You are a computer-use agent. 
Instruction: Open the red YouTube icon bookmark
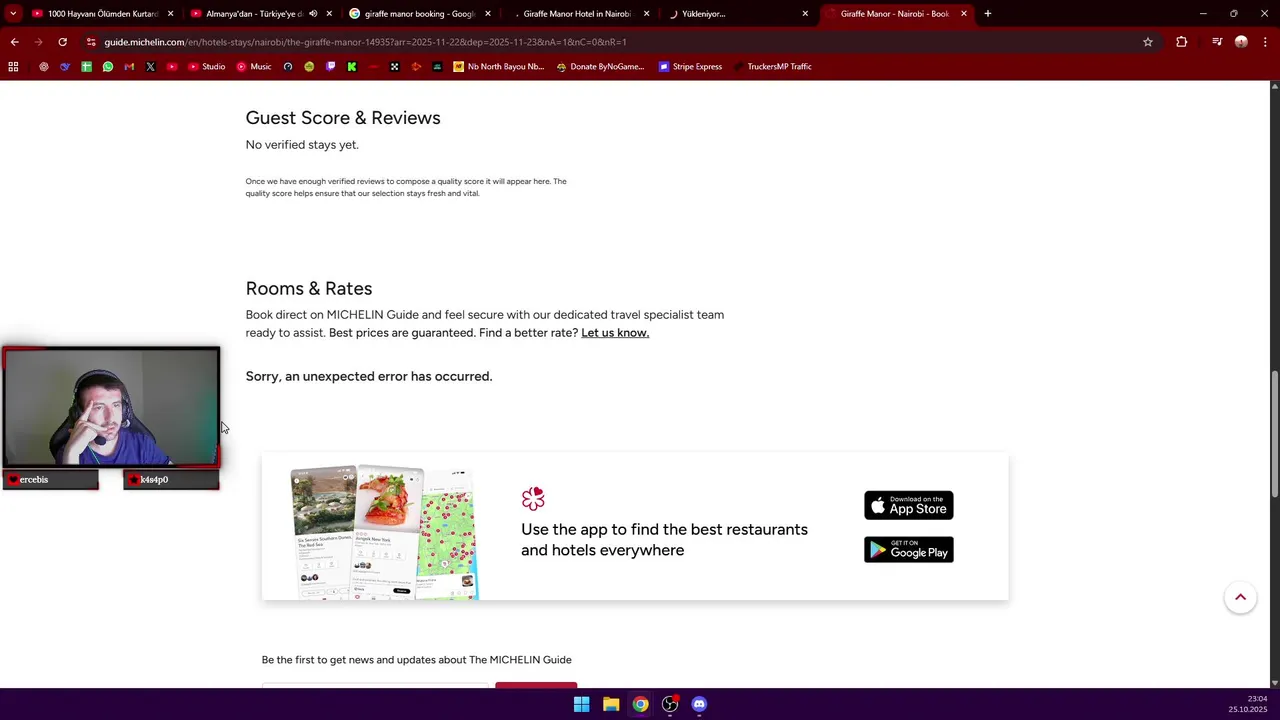point(172,66)
